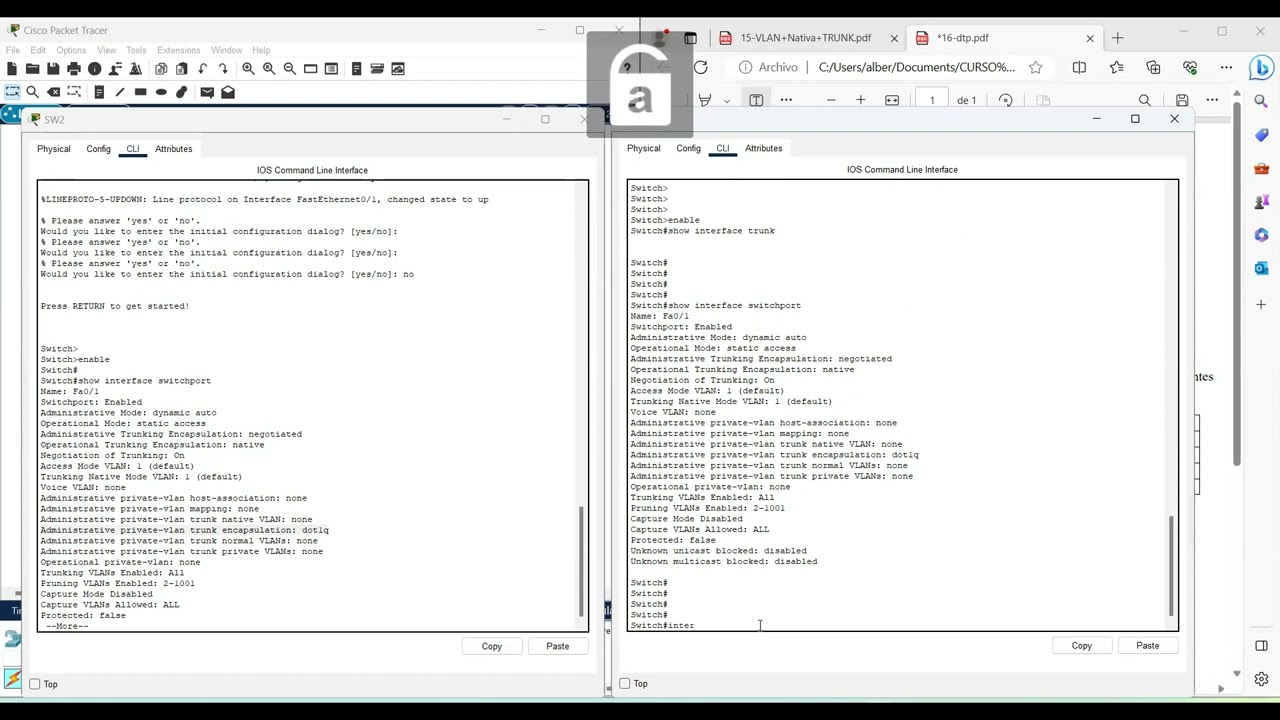
Task: Click the Redo arrow in Packet Tracer
Action: pos(223,69)
